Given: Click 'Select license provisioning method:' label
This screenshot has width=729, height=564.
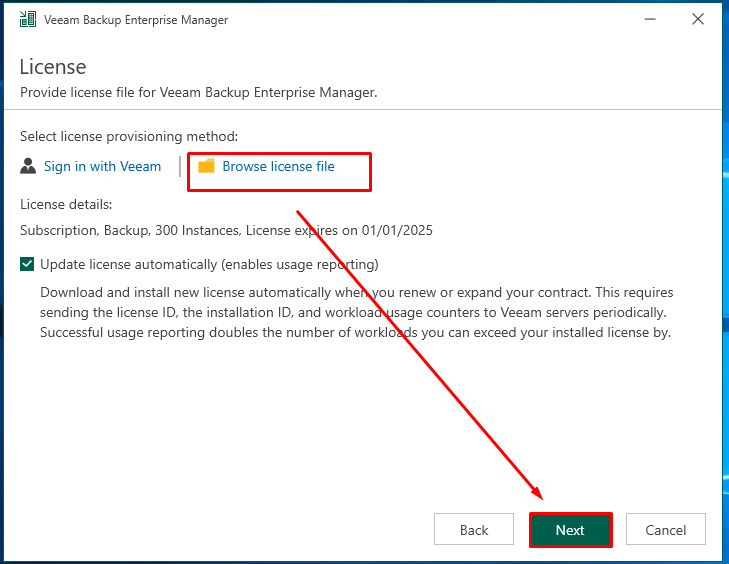Looking at the screenshot, I should (x=129, y=137).
